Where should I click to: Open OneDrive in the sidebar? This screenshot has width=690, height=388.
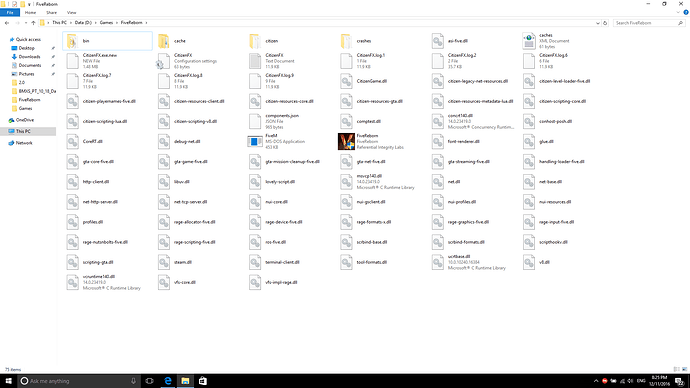[25, 120]
